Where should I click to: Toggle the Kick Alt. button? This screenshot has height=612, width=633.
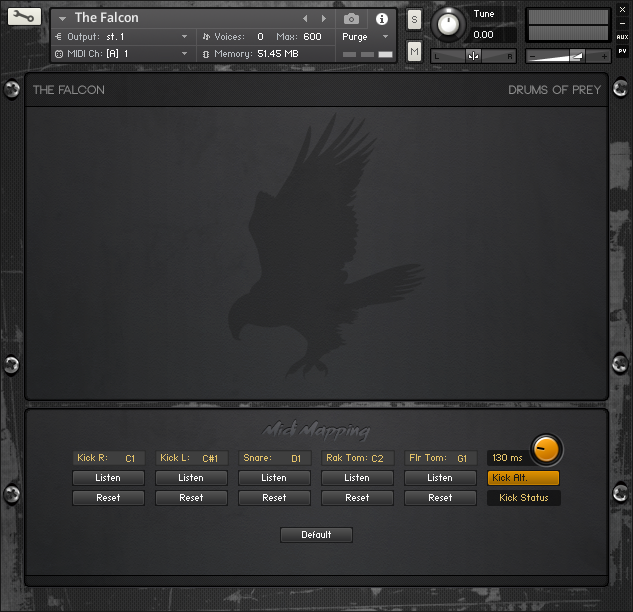point(523,478)
